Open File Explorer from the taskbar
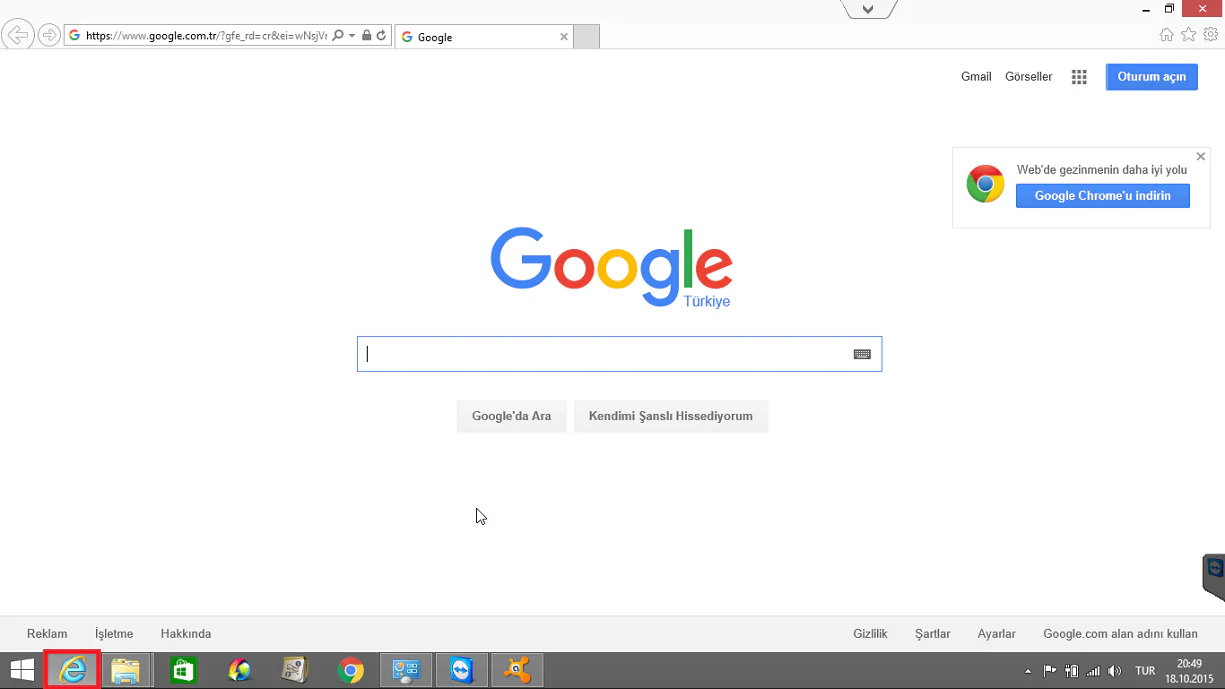Screen dimensions: 1225x689 (x=125, y=670)
